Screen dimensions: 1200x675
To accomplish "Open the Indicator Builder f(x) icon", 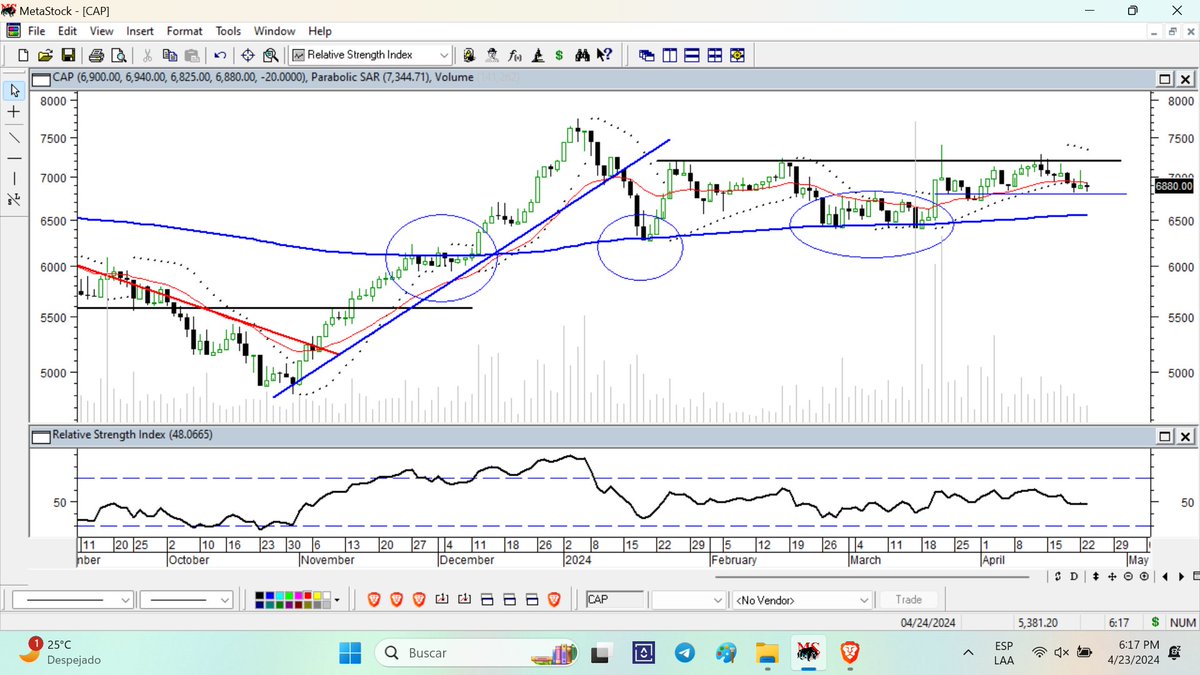I will (515, 55).
